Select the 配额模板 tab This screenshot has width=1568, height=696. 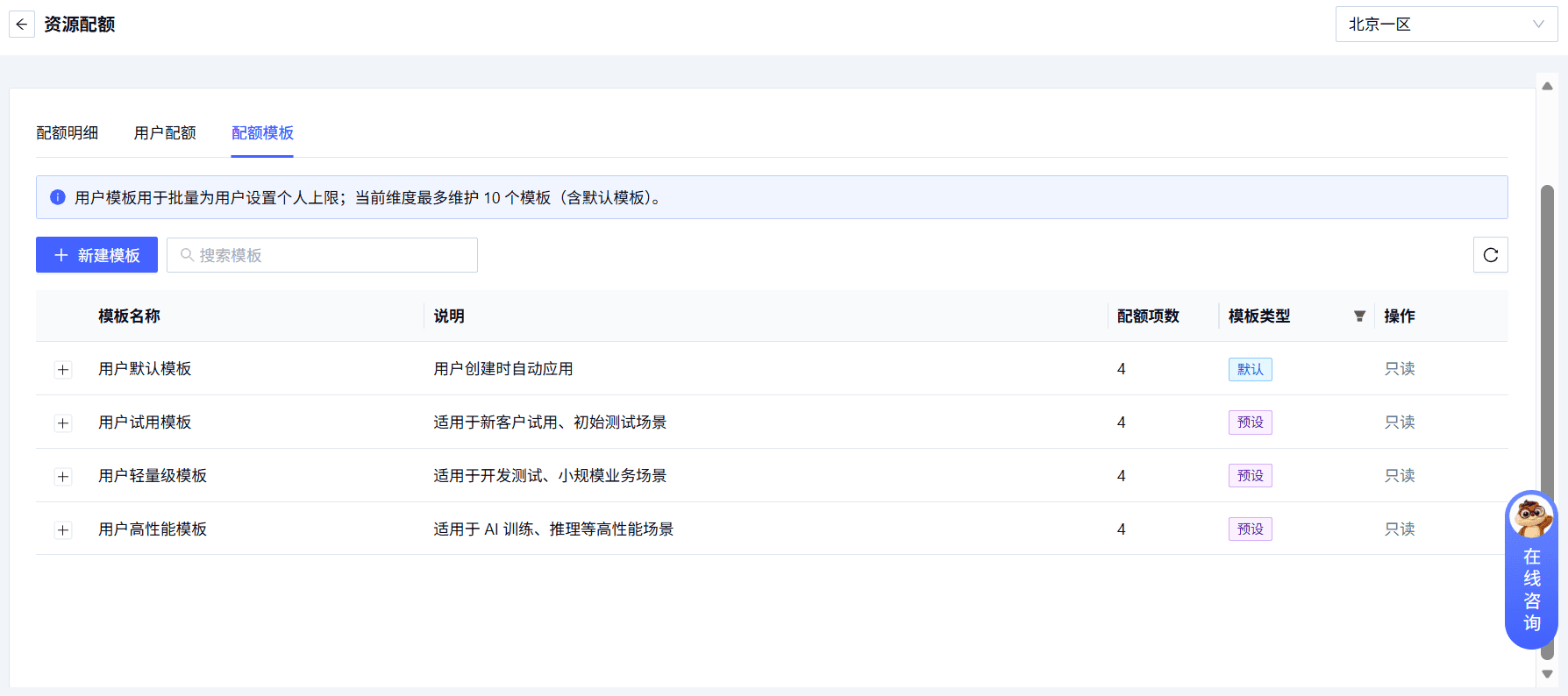coord(262,133)
